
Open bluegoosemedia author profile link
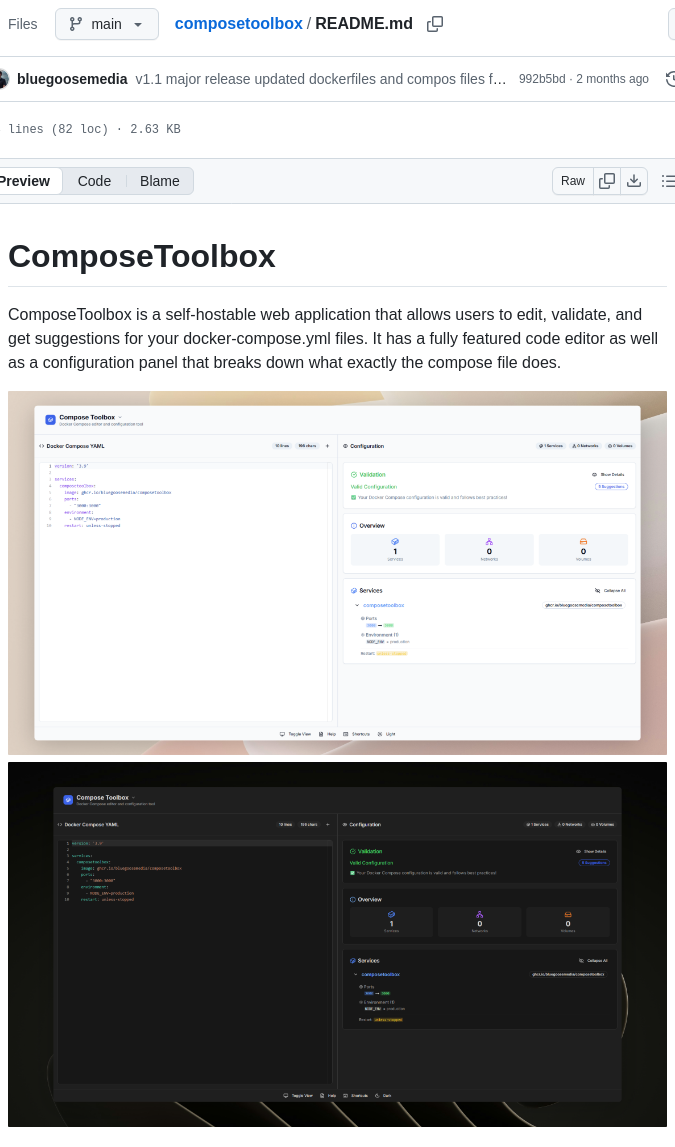[x=72, y=79]
